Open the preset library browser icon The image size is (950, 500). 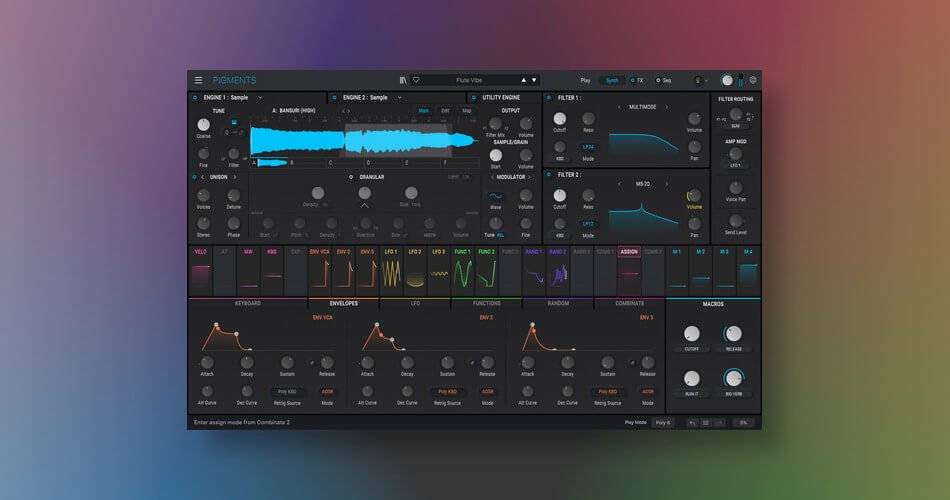pyautogui.click(x=403, y=80)
